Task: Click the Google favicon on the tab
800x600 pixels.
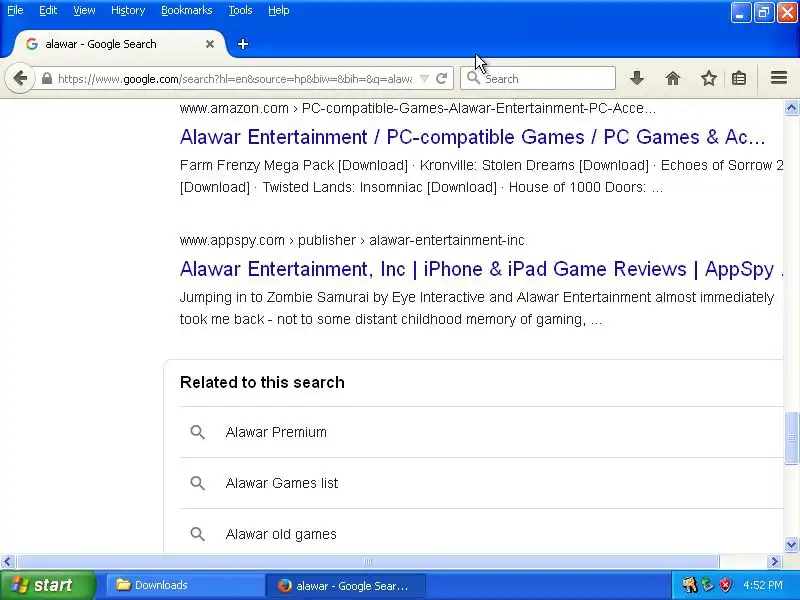Action: pos(32,44)
